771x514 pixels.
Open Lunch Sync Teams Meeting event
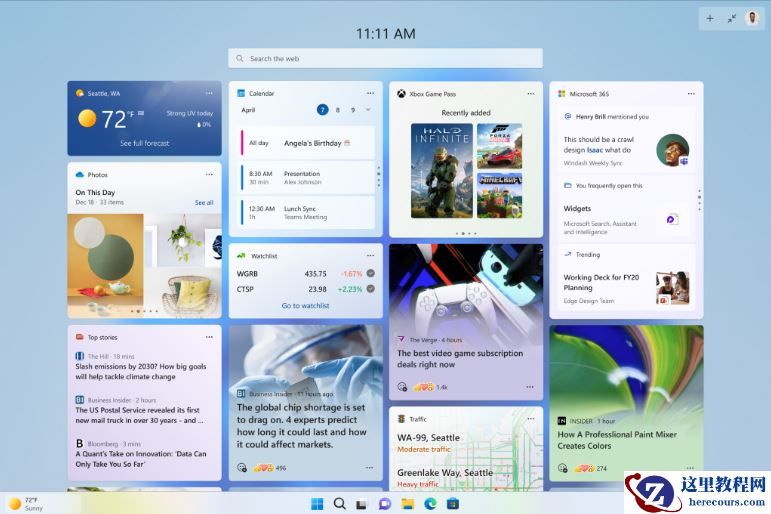(x=307, y=212)
